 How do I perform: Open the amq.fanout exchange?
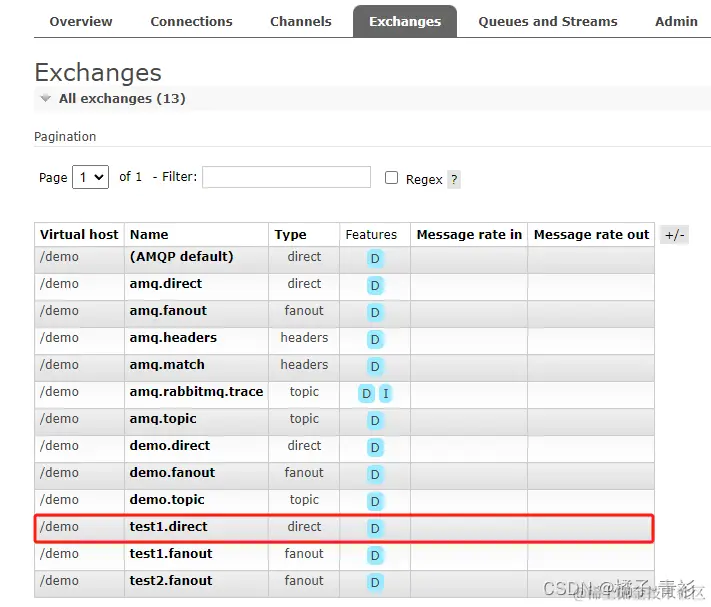(168, 311)
